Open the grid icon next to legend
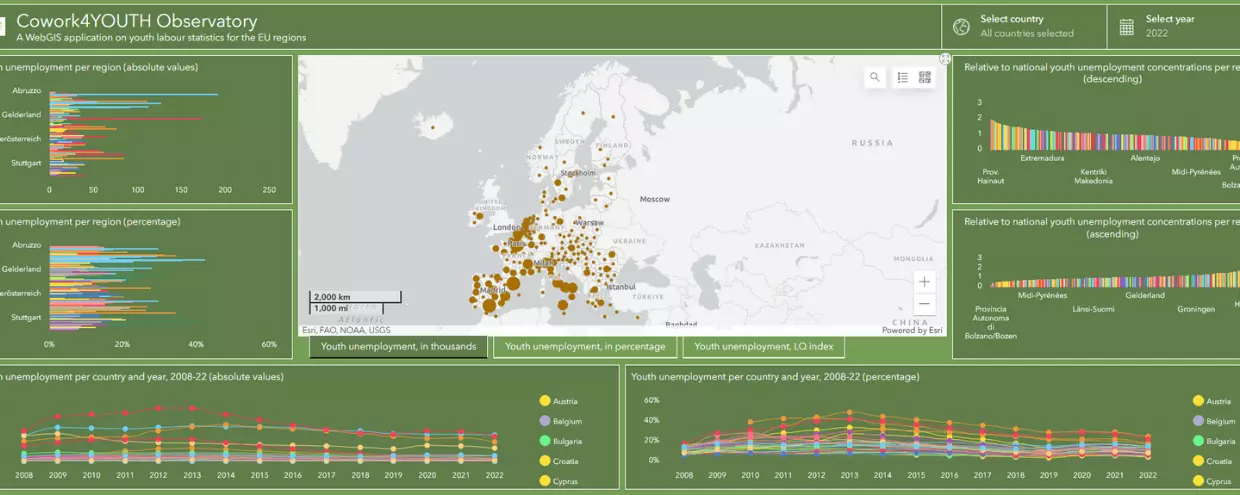The image size is (1240, 495). point(924,77)
